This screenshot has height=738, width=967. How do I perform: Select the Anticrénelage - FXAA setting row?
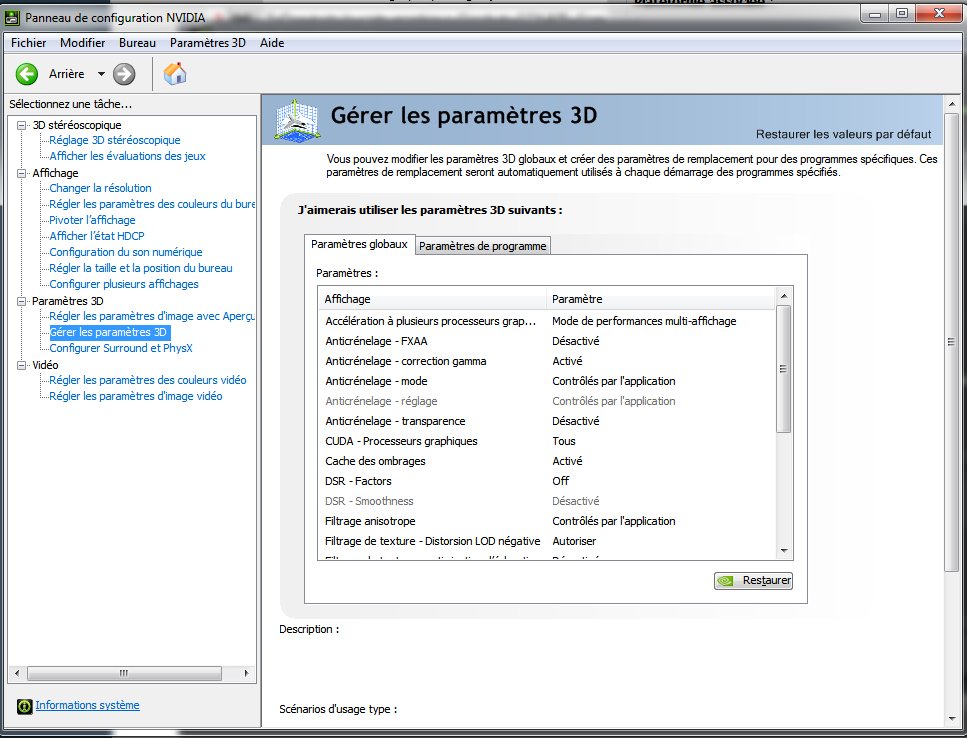pos(548,341)
